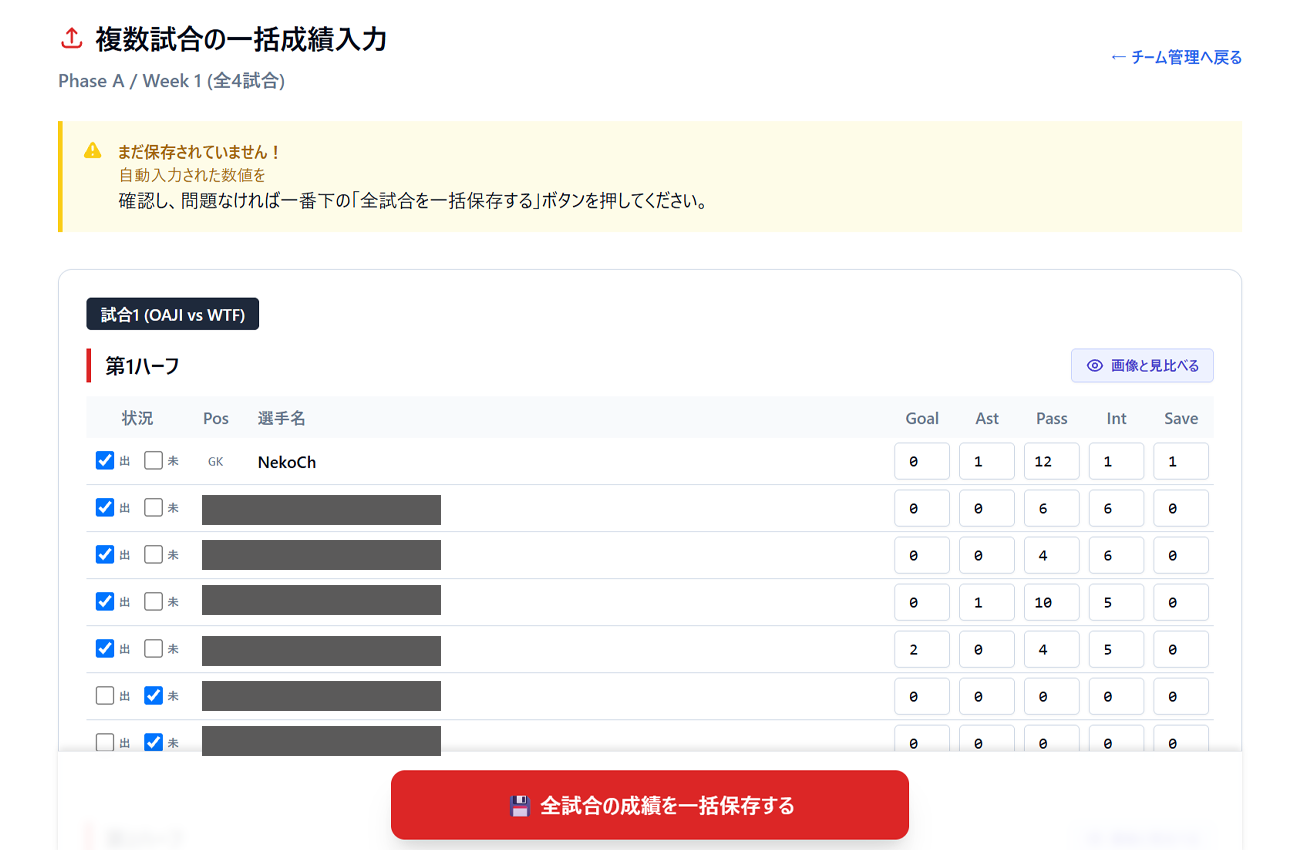Toggle 未 checkbox in the row with Pass 10
1293x850 pixels.
click(x=153, y=602)
